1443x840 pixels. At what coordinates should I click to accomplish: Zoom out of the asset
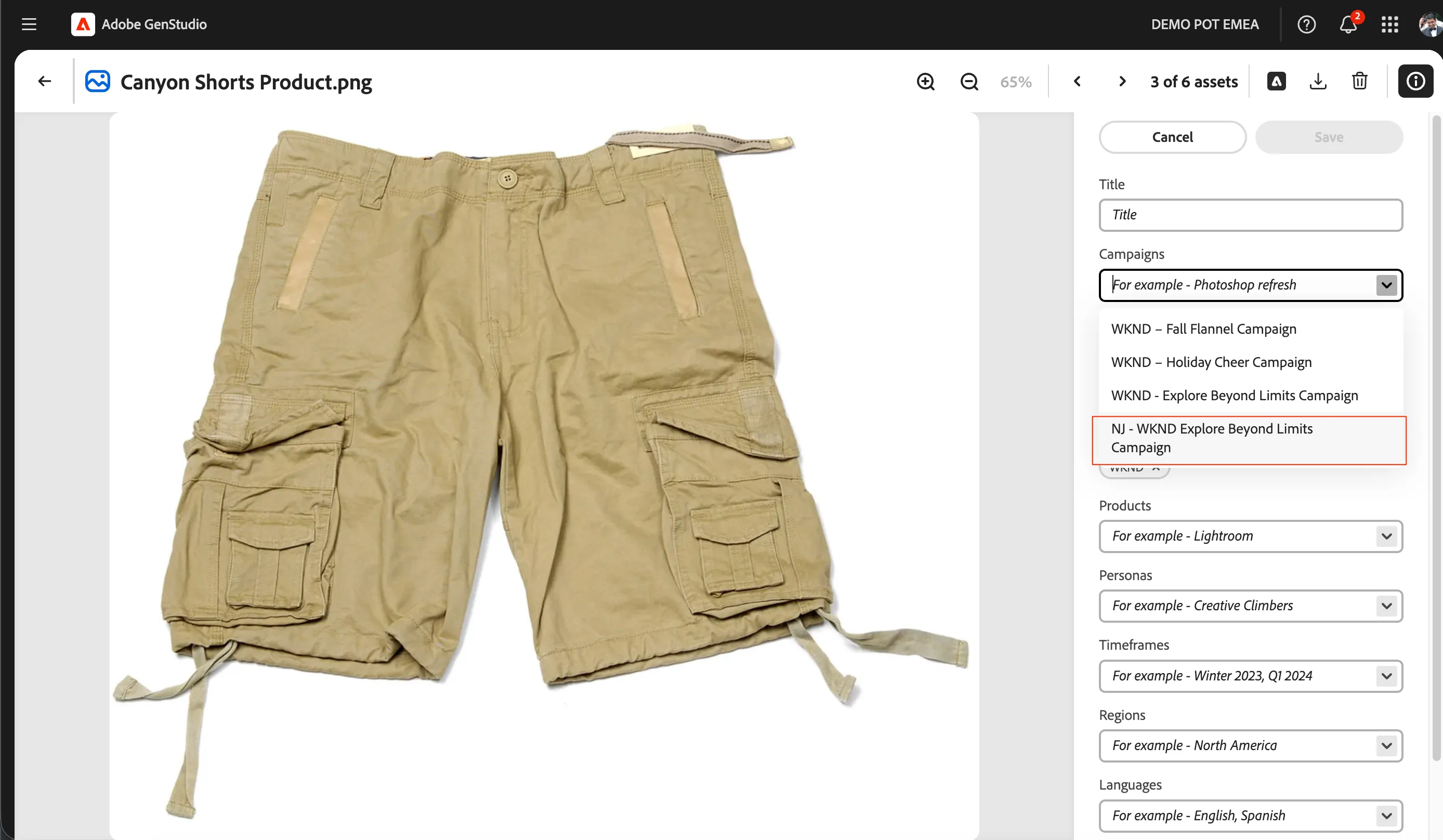pos(969,81)
